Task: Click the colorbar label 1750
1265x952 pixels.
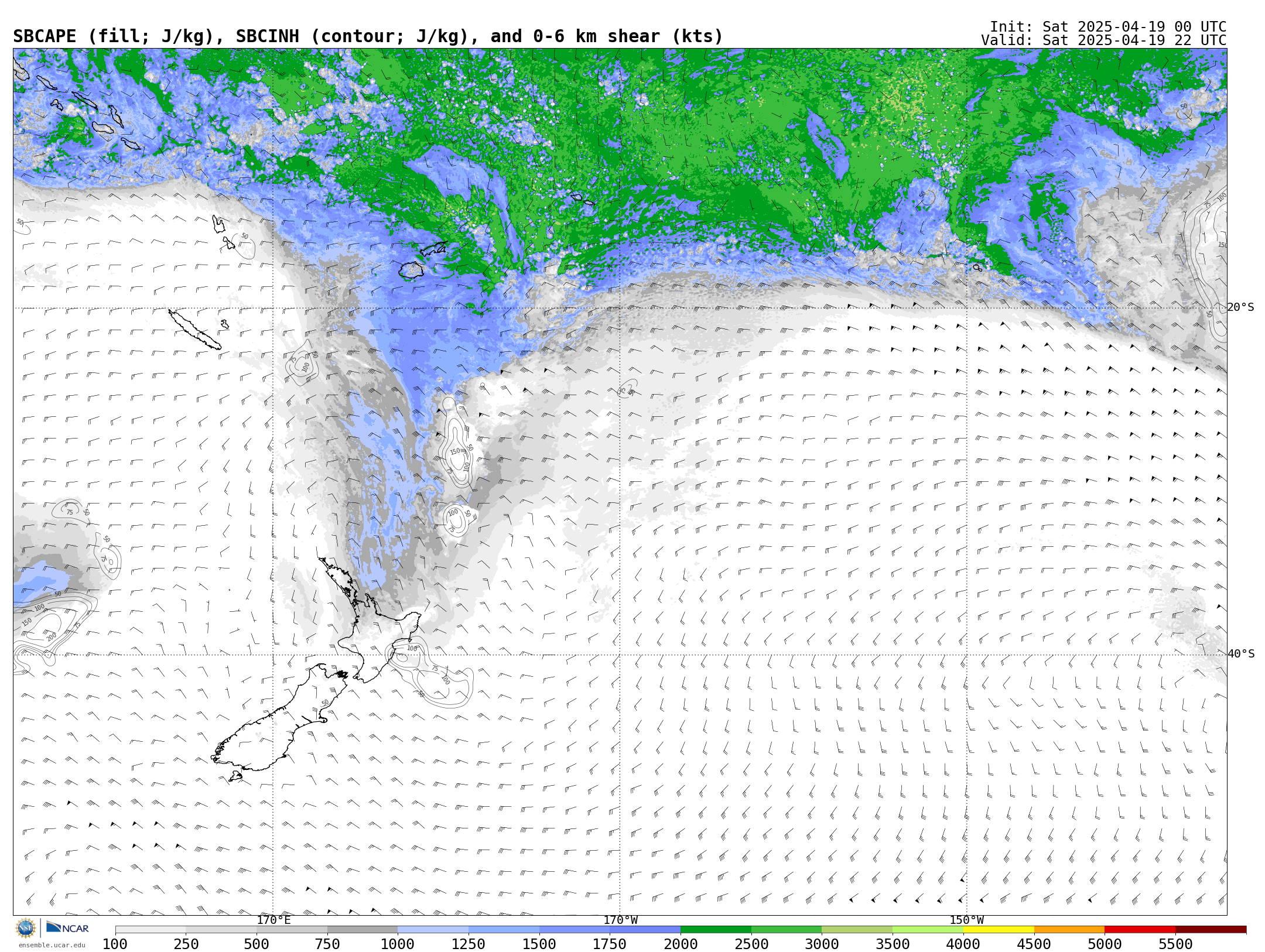Action: (610, 944)
